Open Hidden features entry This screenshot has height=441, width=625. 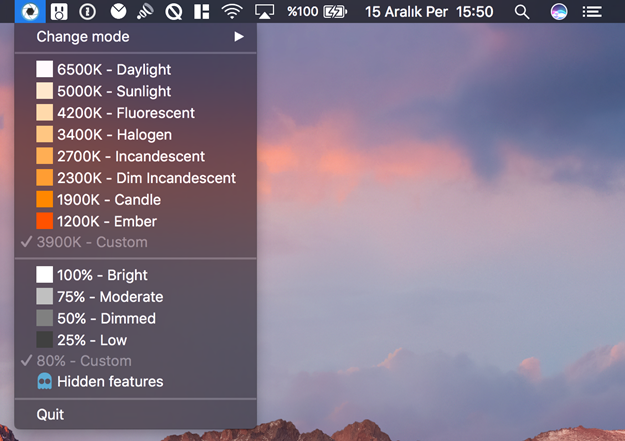click(110, 381)
